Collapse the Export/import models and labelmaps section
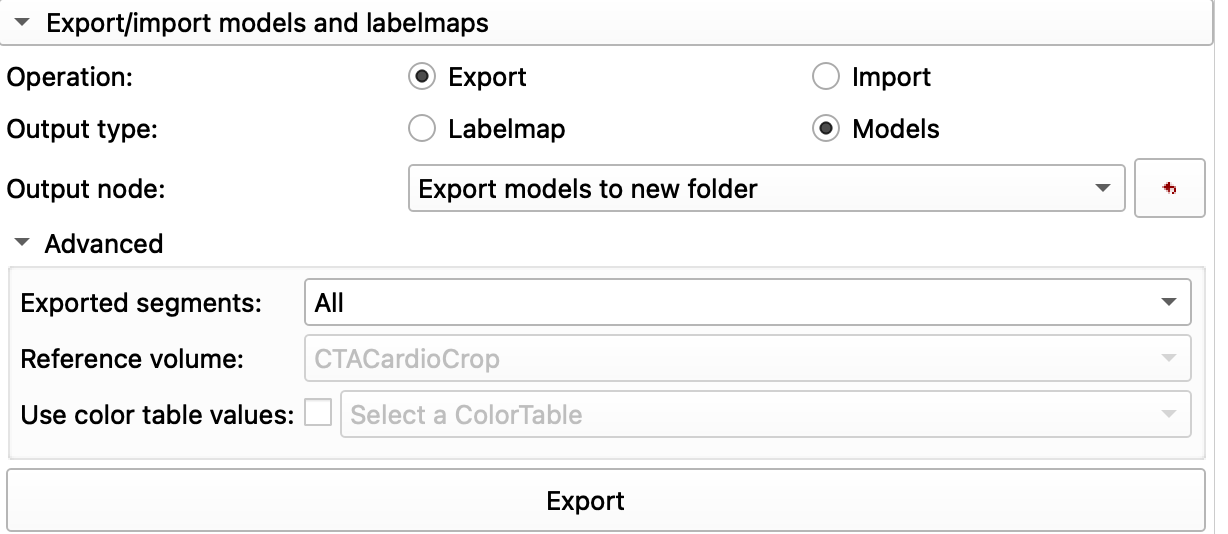Screen dimensions: 1228x534 tap(23, 23)
